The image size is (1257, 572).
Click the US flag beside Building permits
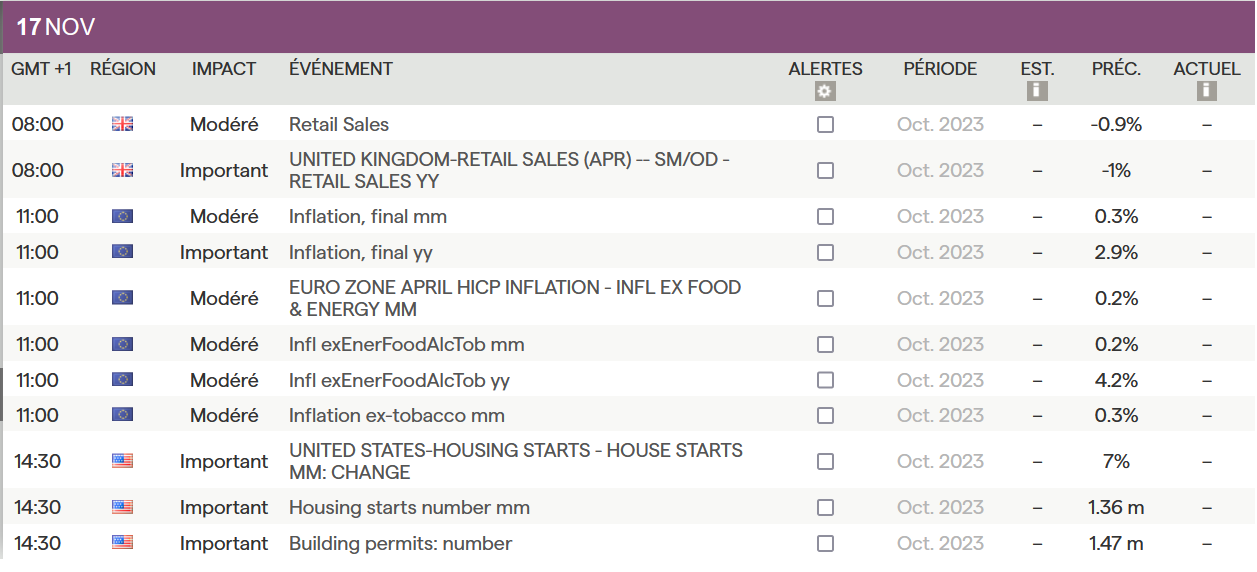122,543
